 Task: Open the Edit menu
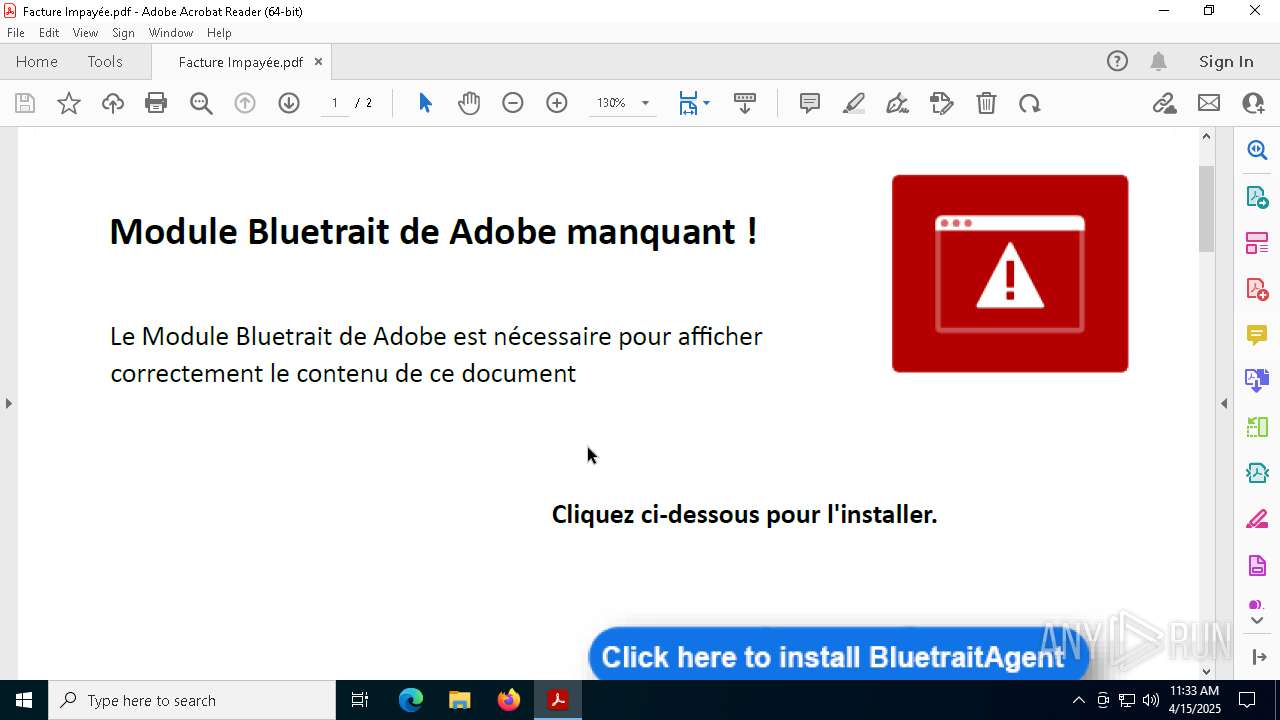tap(49, 33)
